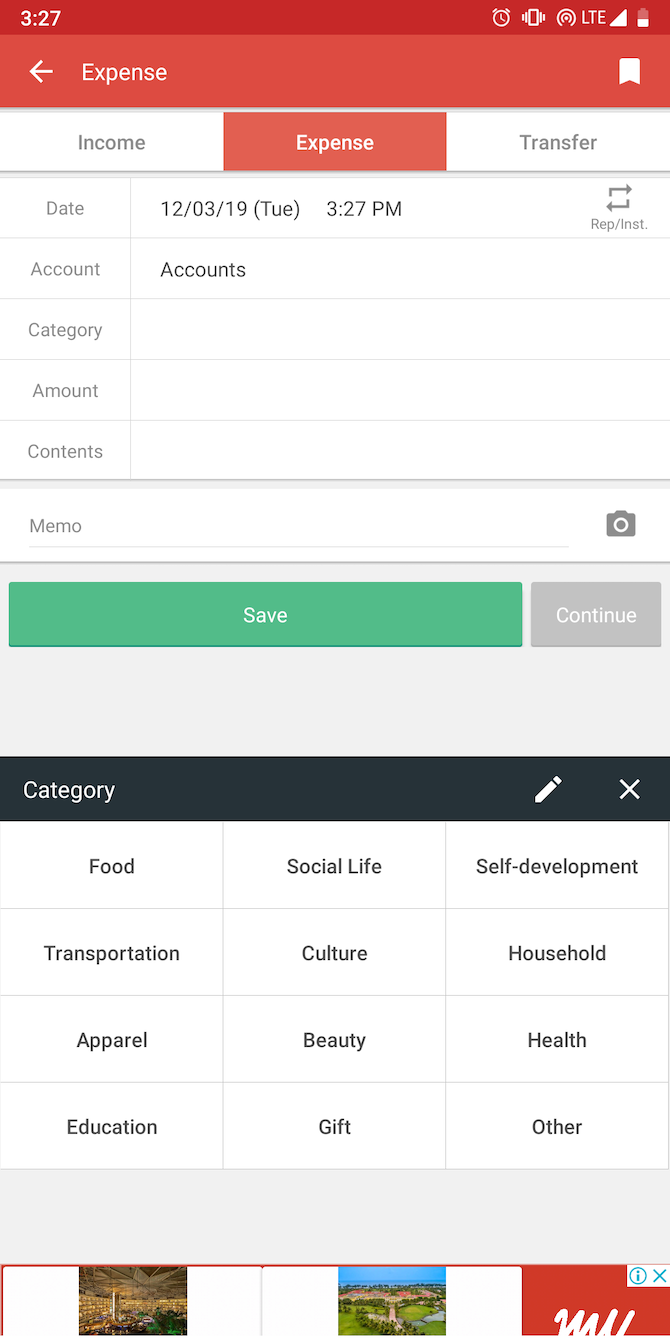The width and height of the screenshot is (670, 1340).
Task: Switch to the Transfer tab
Action: pos(557,142)
